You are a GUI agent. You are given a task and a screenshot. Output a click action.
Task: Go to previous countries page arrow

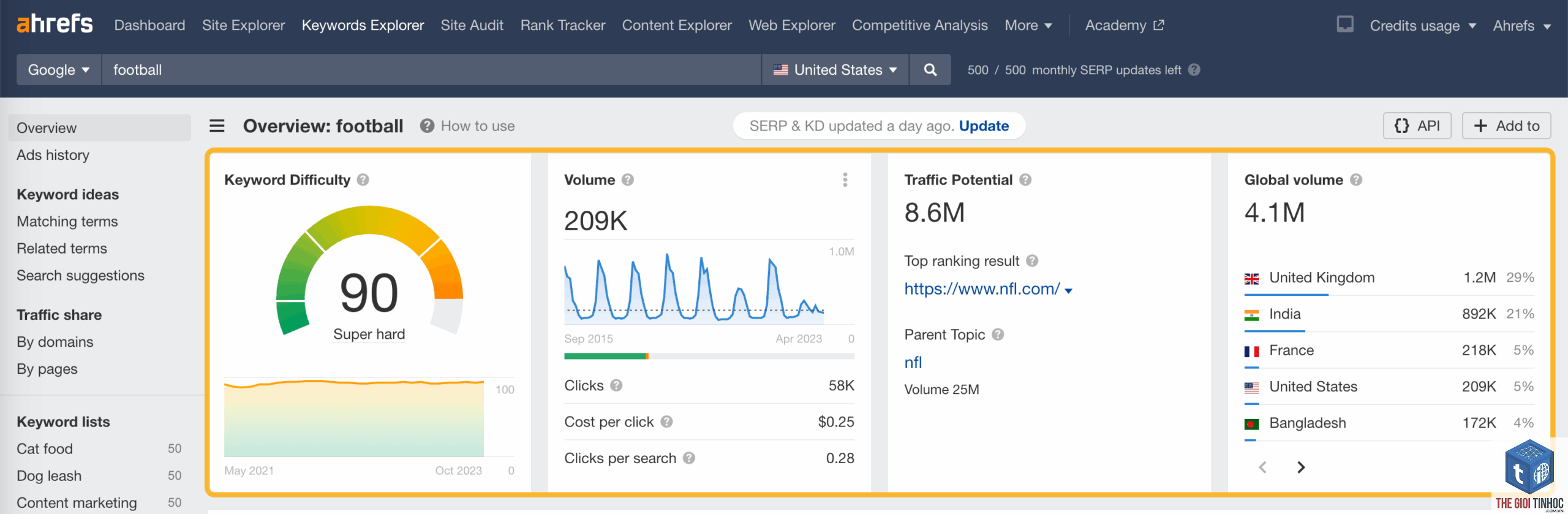[x=1262, y=467]
